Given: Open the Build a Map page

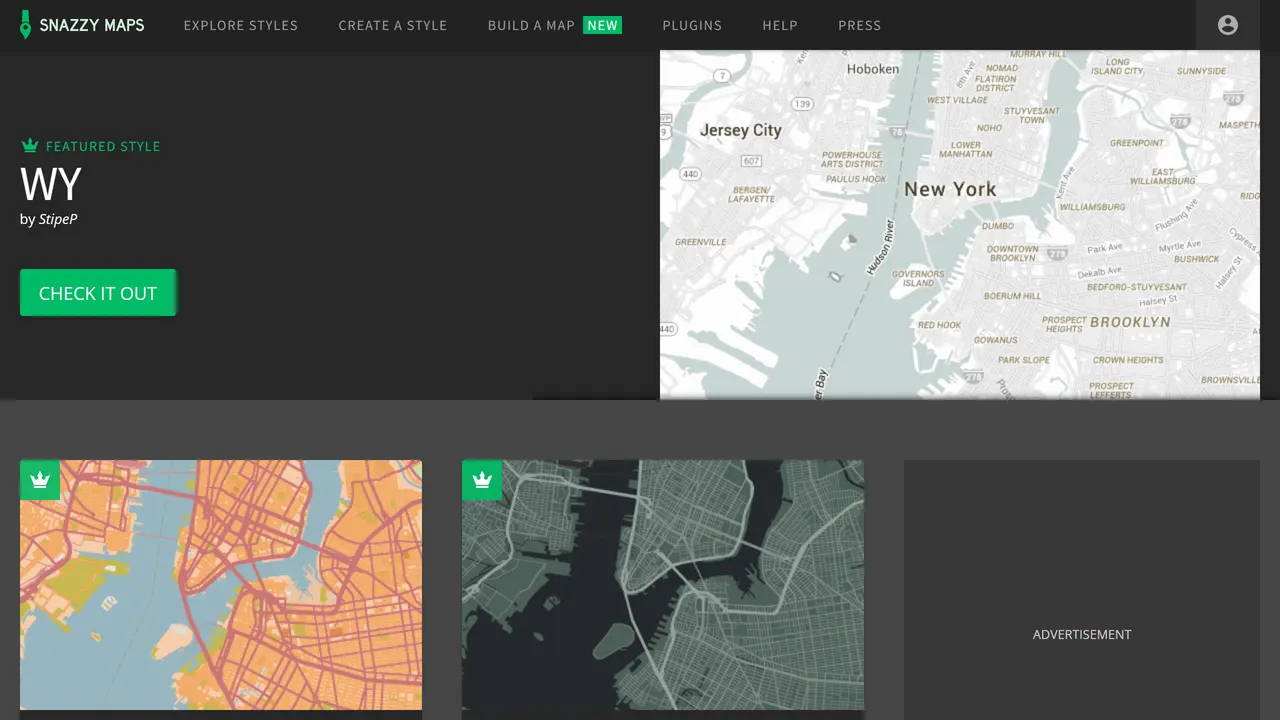Looking at the screenshot, I should tap(531, 25).
